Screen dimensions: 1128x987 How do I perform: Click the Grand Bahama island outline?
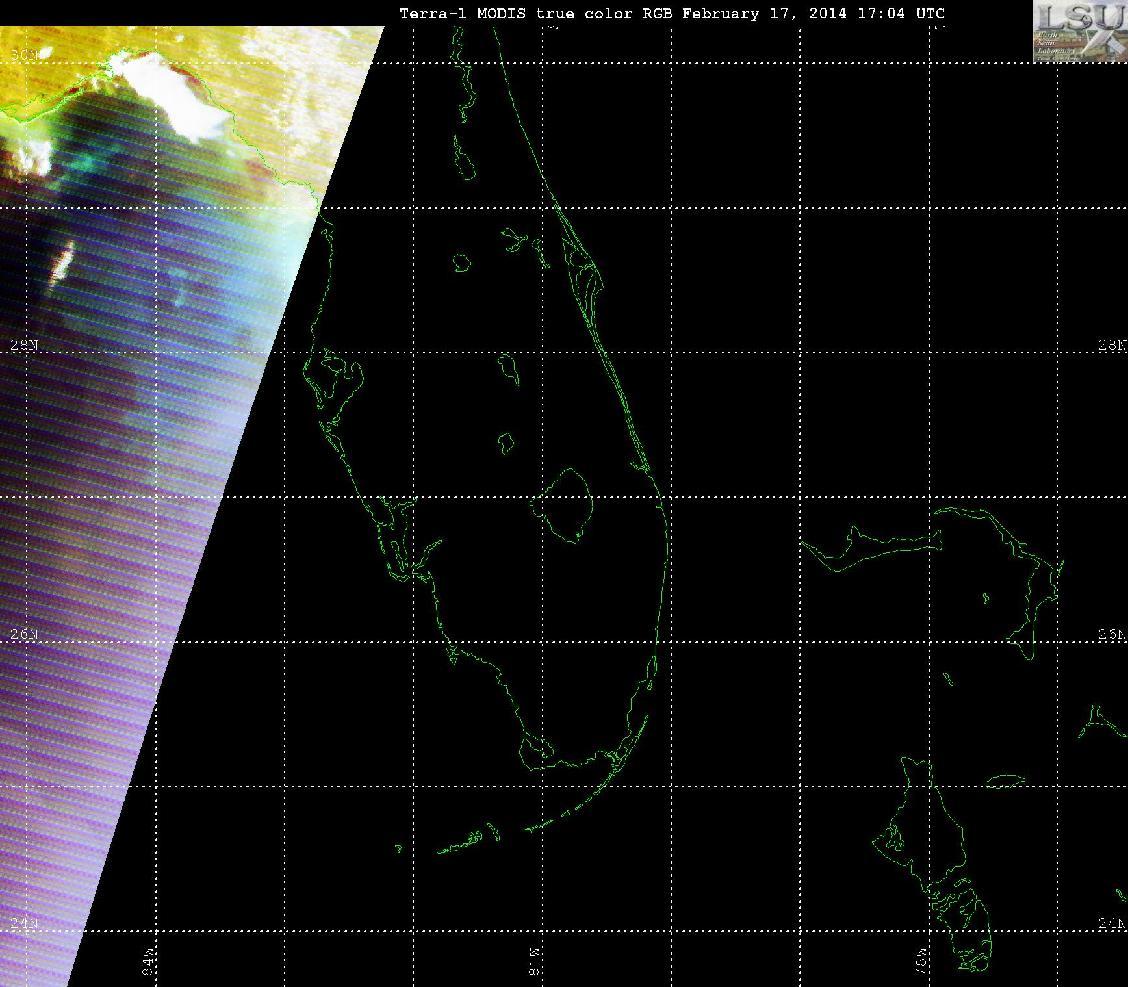tap(870, 545)
